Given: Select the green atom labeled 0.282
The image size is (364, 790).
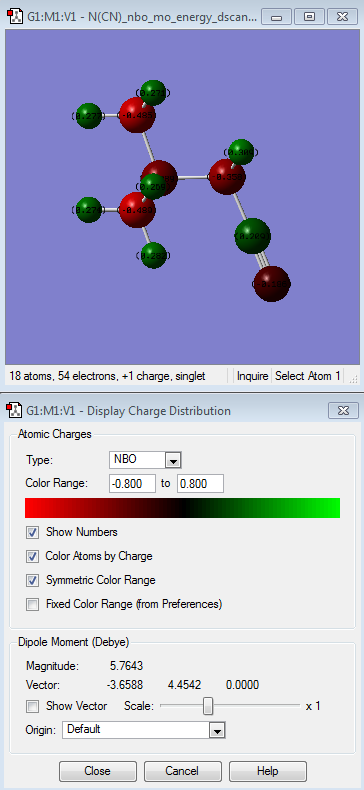Looking at the screenshot, I should click(x=153, y=255).
